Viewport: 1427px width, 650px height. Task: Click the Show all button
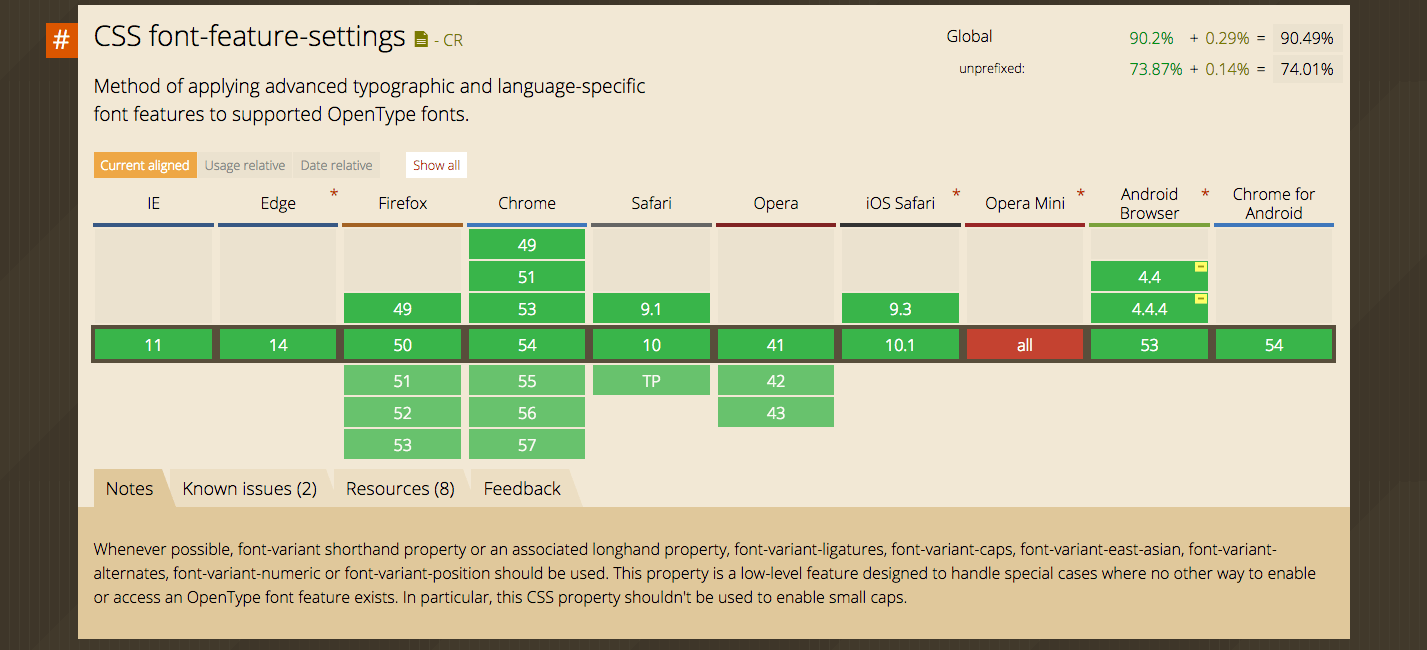point(437,165)
